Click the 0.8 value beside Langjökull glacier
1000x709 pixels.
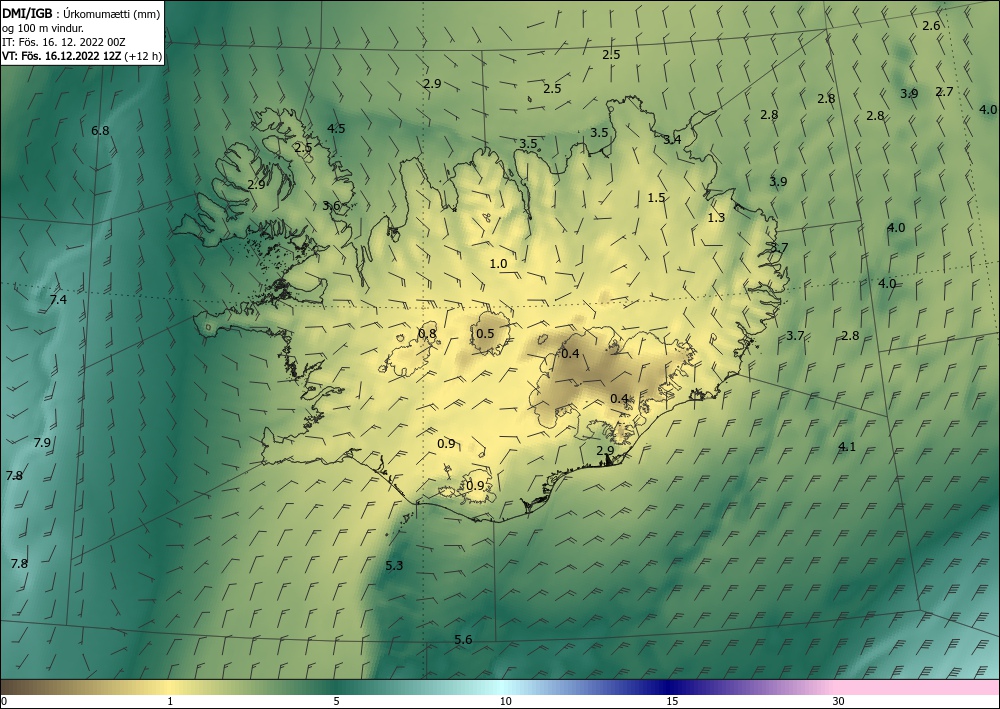427,333
